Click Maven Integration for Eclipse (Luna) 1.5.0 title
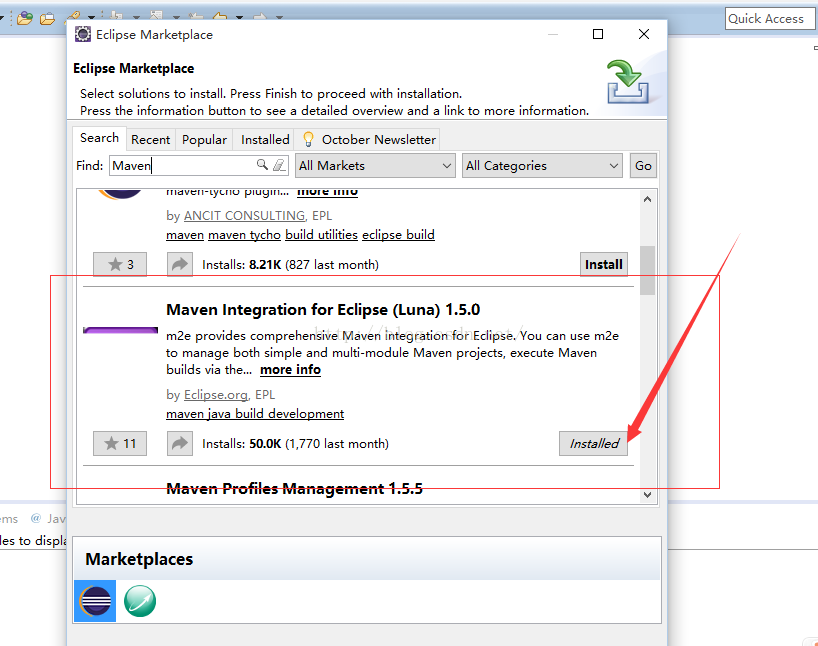The image size is (818, 646). [323, 309]
